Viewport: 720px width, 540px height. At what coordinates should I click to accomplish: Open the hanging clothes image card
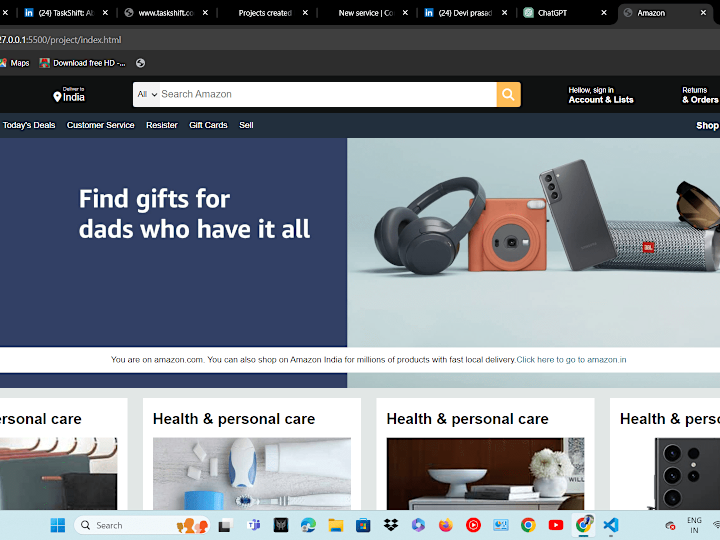(x=58, y=473)
